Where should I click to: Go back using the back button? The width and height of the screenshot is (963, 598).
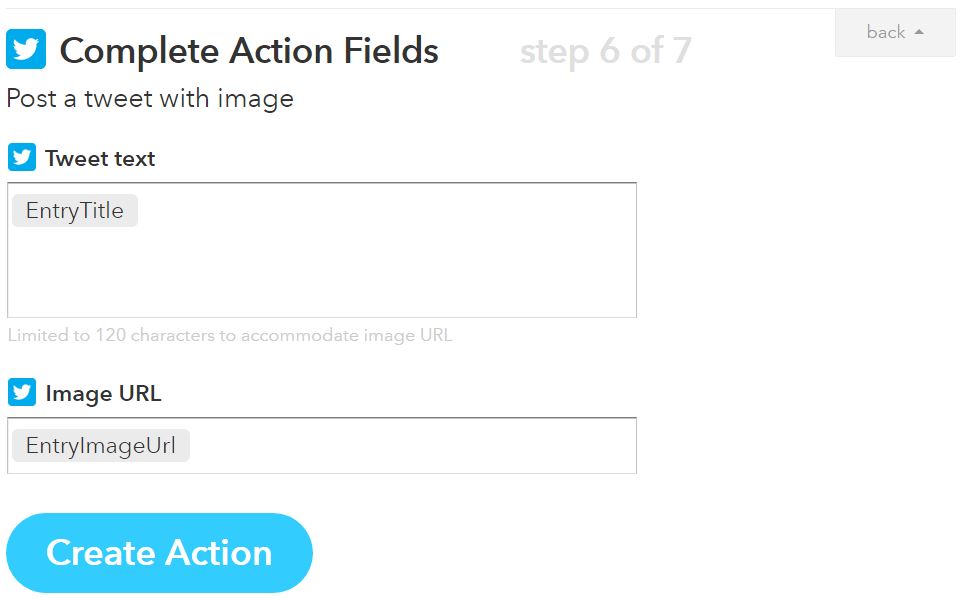[895, 32]
